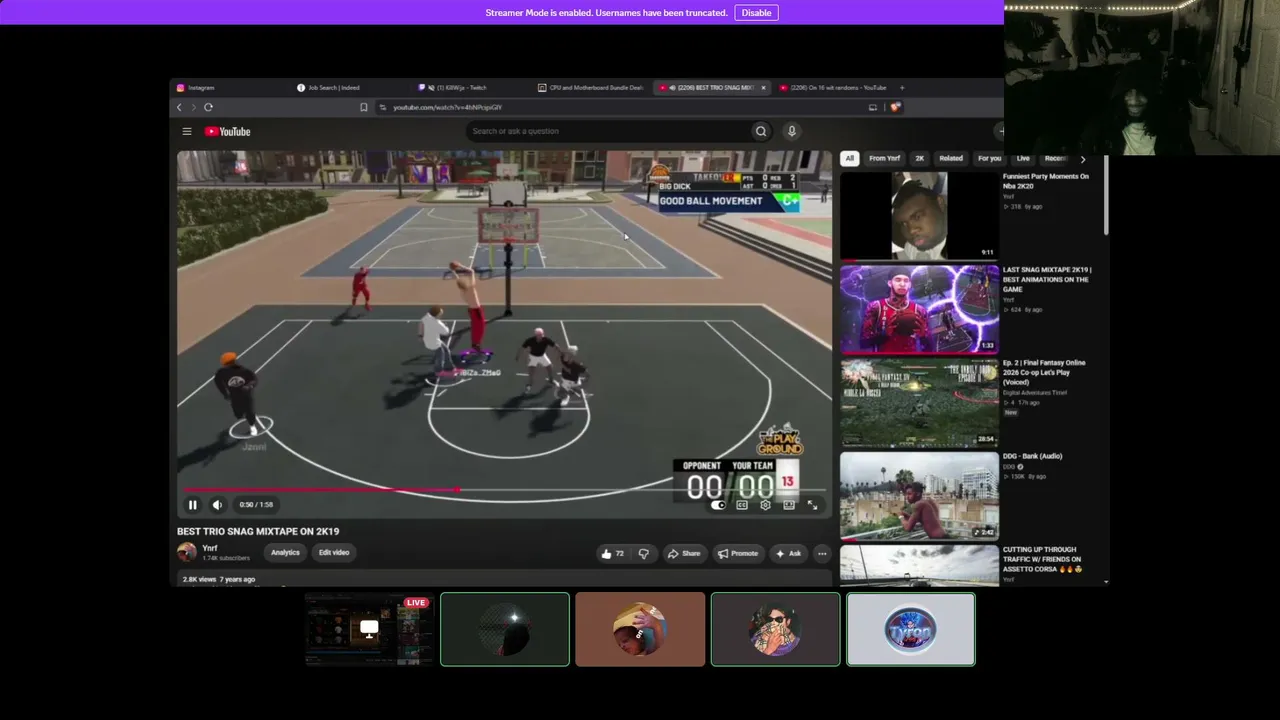This screenshot has width=1280, height=720.
Task: Select the For you filter chip
Action: click(989, 158)
